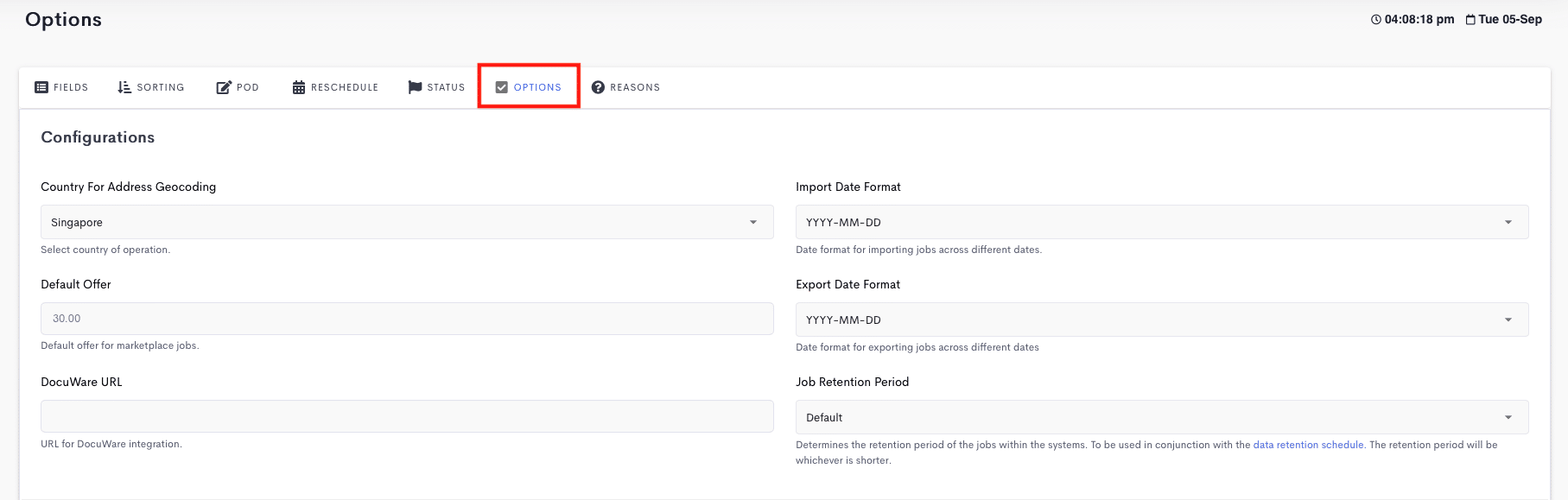The width and height of the screenshot is (1568, 500).
Task: Click the Reschedule tab calendar icon
Action: click(x=299, y=87)
